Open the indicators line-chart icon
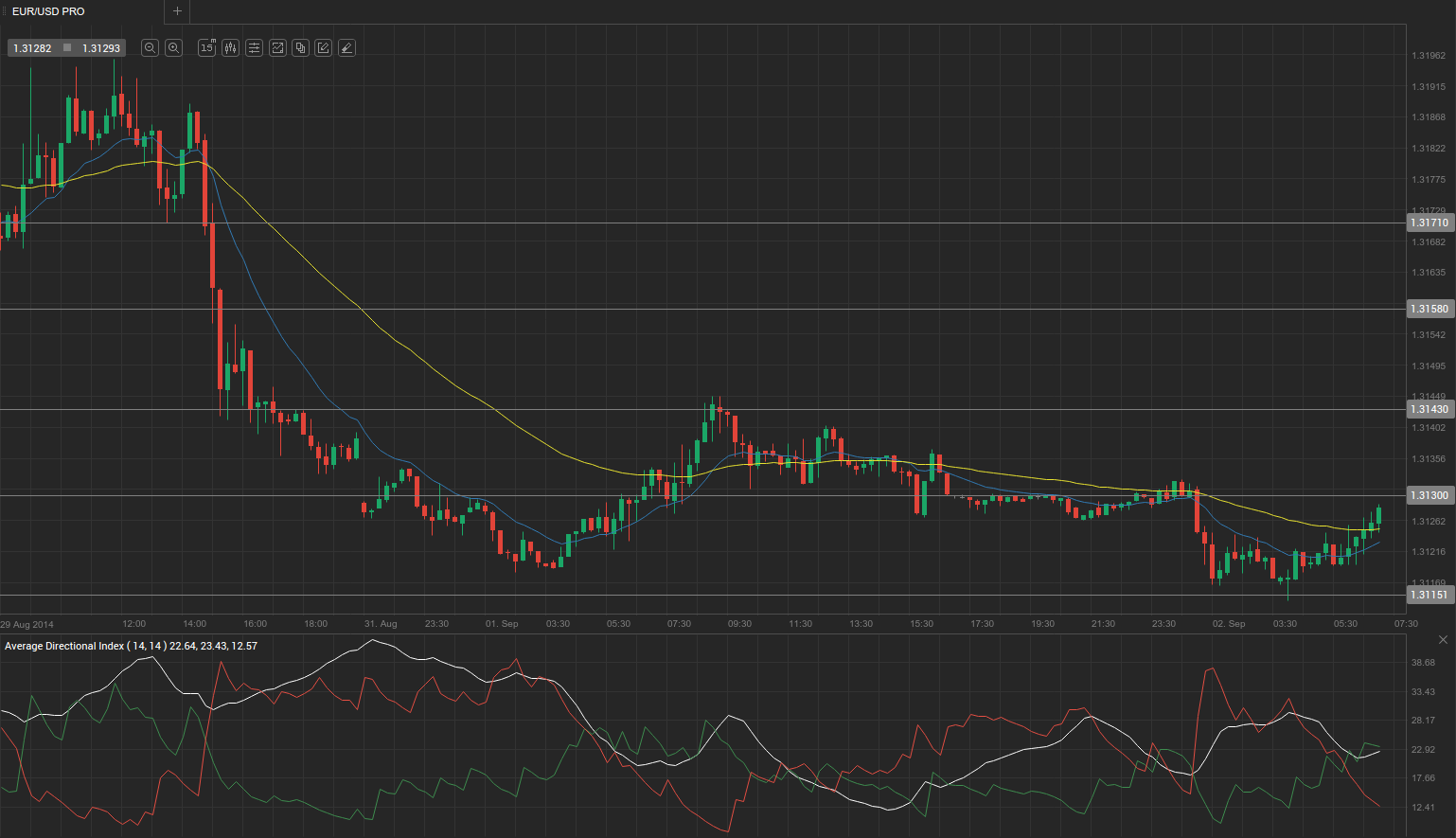1456x838 pixels. coord(277,47)
